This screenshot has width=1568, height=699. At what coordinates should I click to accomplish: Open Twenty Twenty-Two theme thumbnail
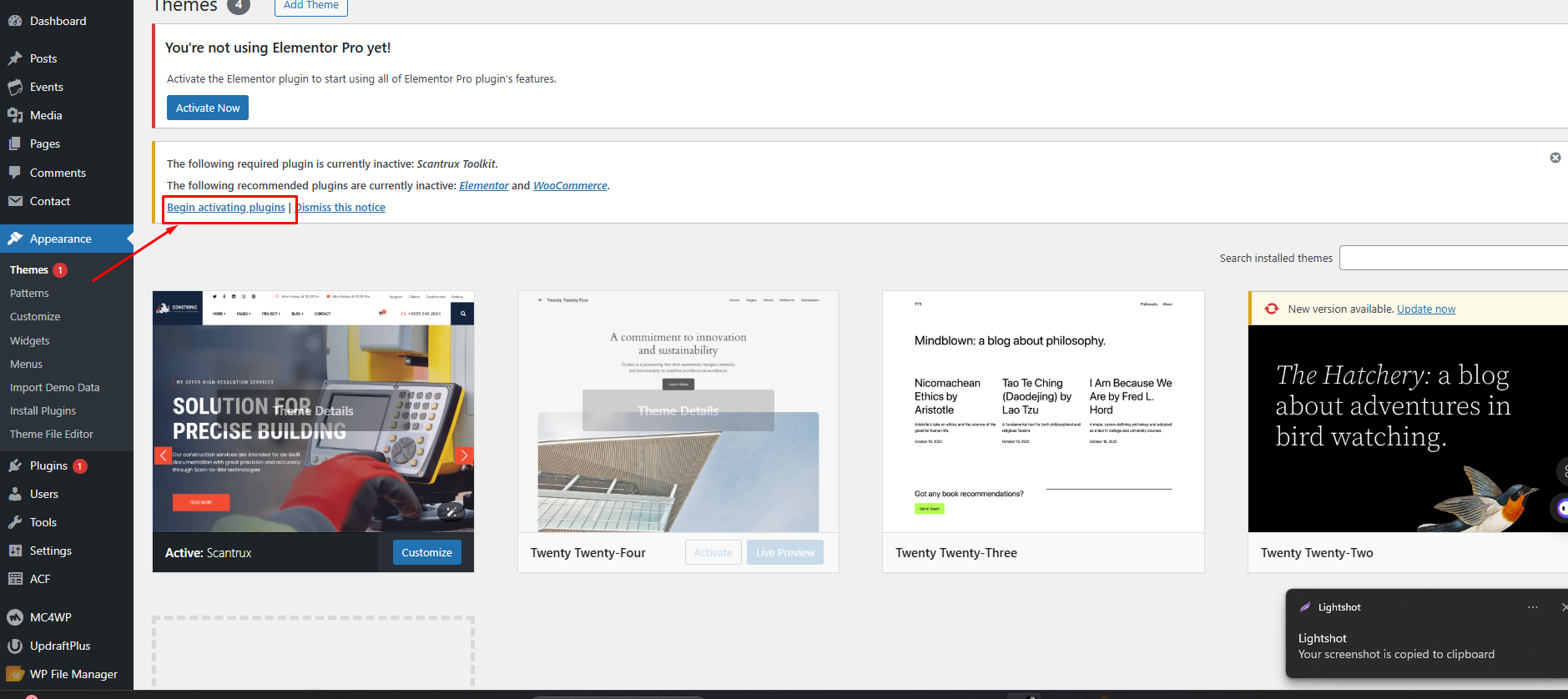coord(1408,428)
